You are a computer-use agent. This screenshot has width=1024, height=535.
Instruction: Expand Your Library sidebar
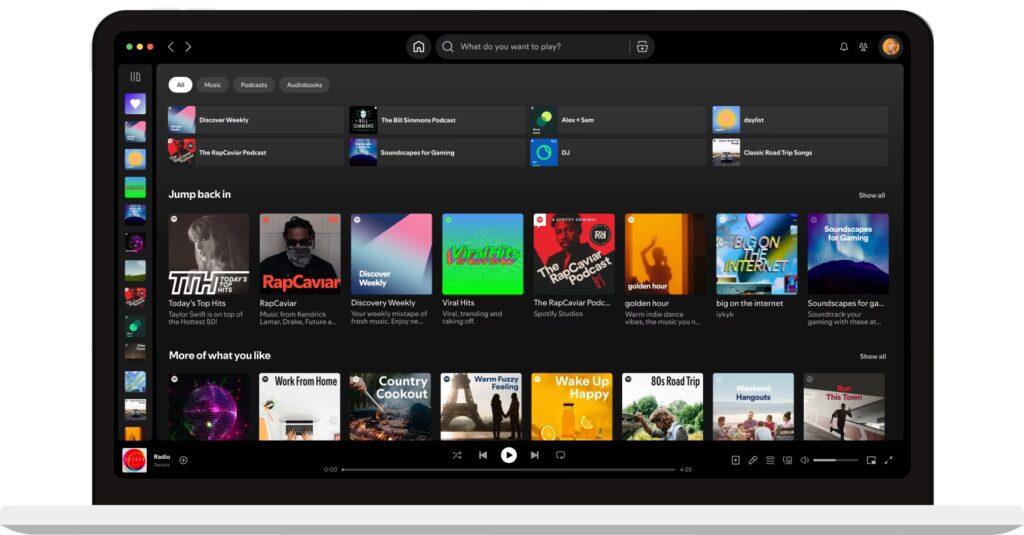[135, 77]
